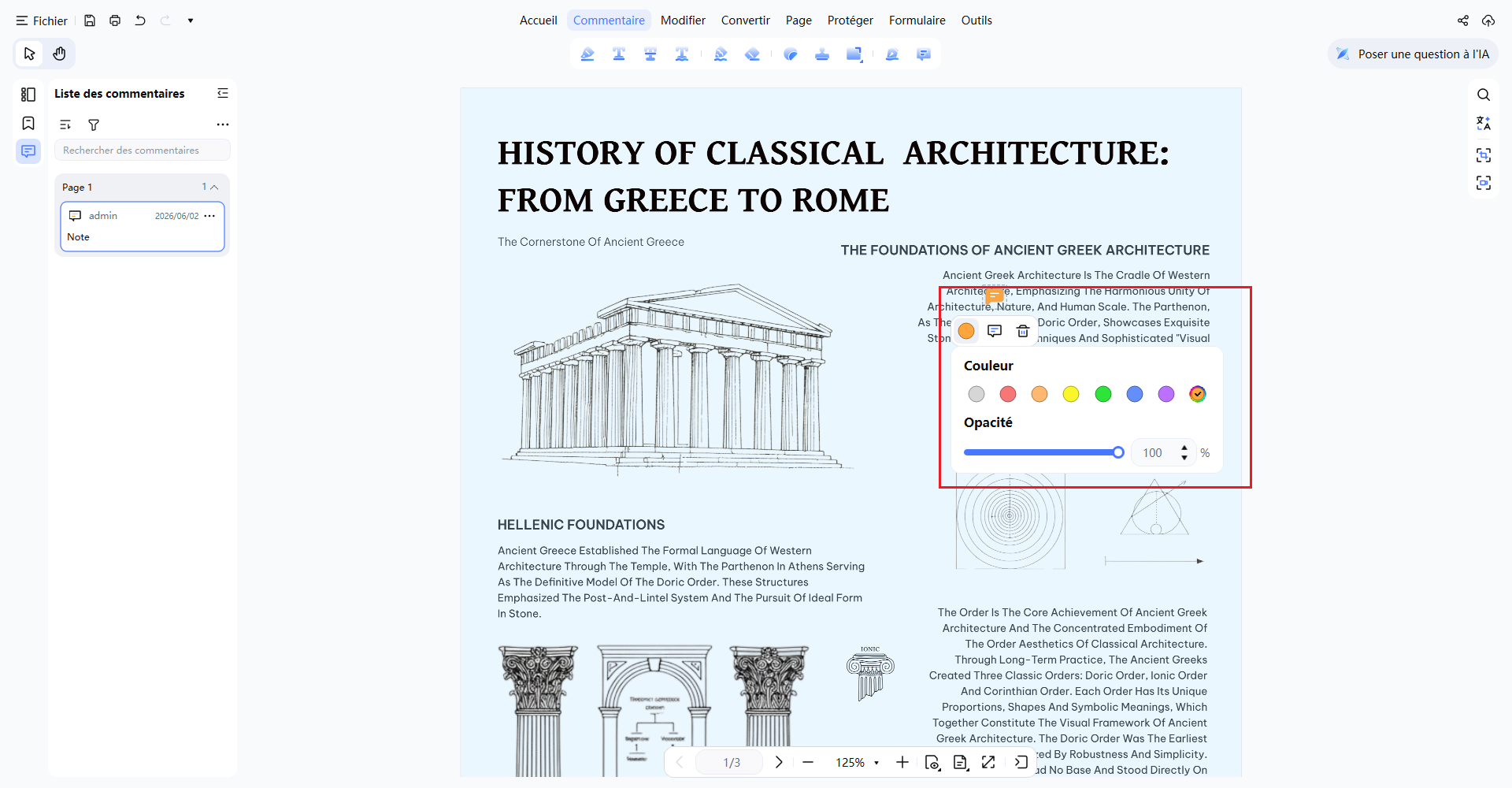Switch to the Formulaire tab

click(x=917, y=20)
